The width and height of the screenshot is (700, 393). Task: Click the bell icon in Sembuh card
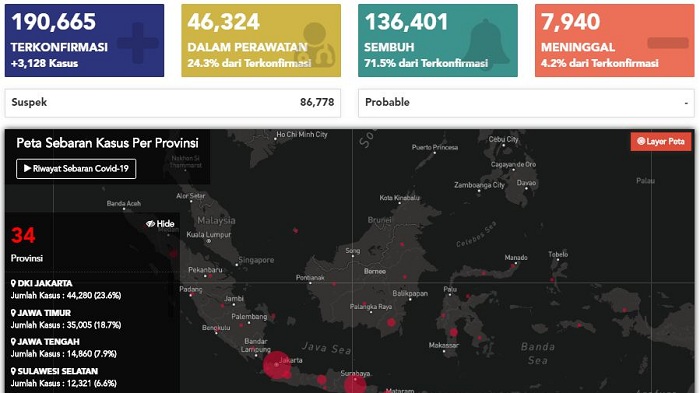[x=486, y=44]
